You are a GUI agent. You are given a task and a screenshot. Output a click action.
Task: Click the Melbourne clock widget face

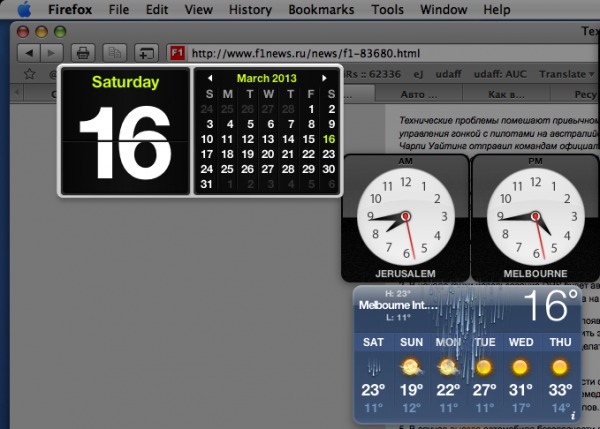point(535,217)
